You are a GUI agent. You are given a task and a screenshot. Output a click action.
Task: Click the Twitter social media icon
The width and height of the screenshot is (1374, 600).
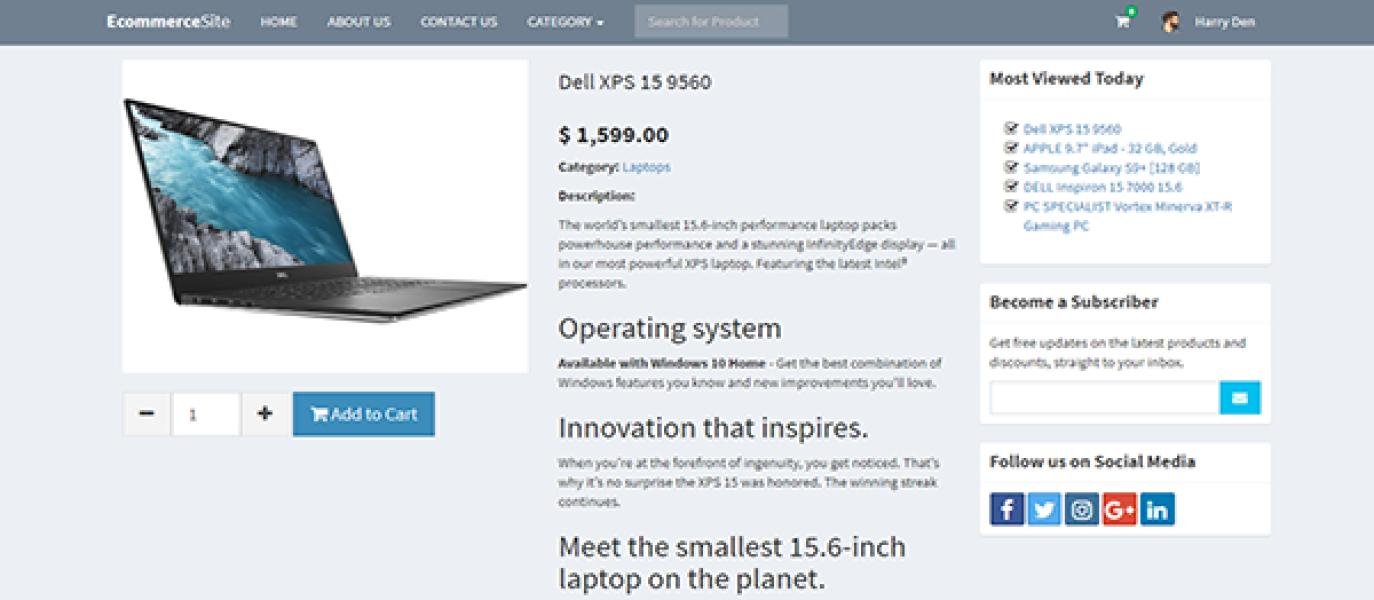pos(1043,508)
